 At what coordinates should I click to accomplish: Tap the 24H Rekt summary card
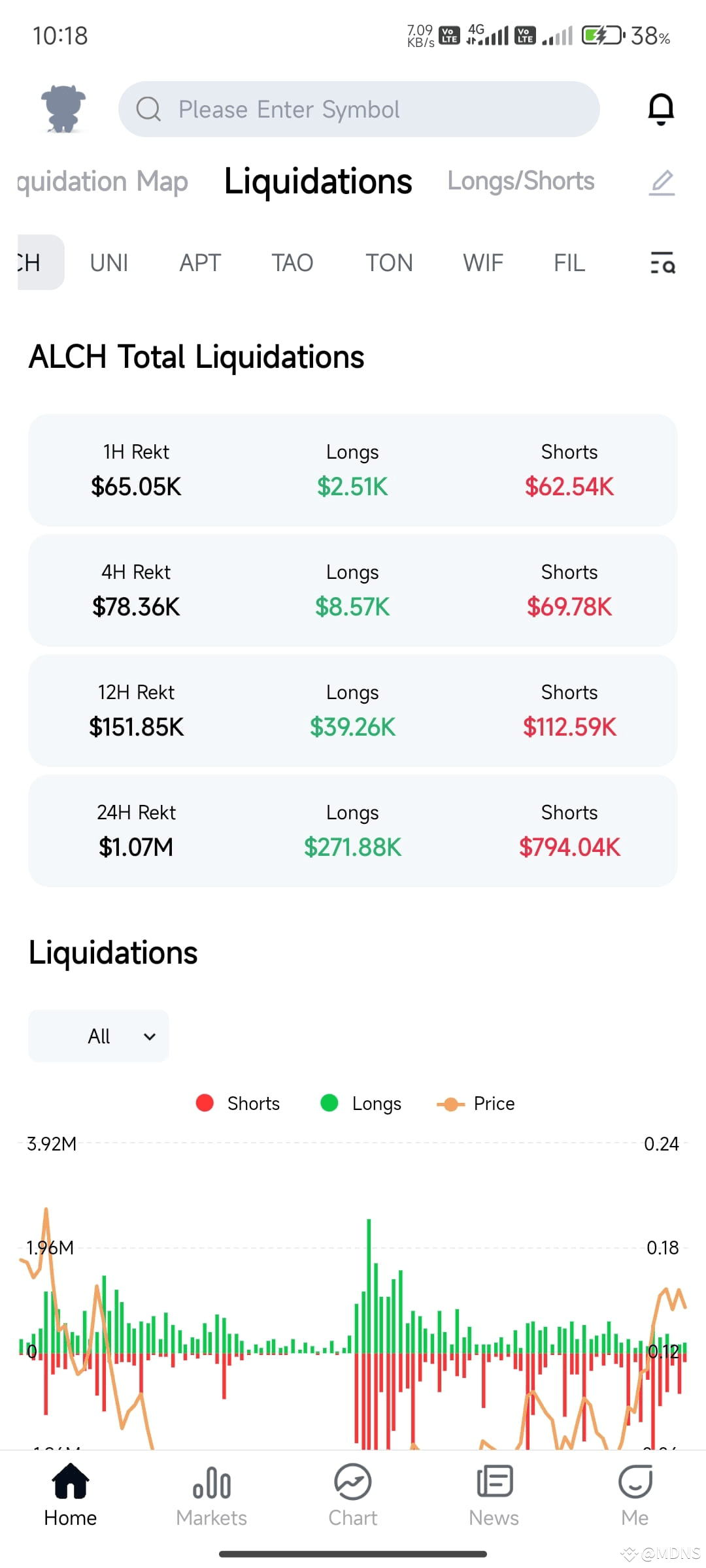click(x=353, y=831)
